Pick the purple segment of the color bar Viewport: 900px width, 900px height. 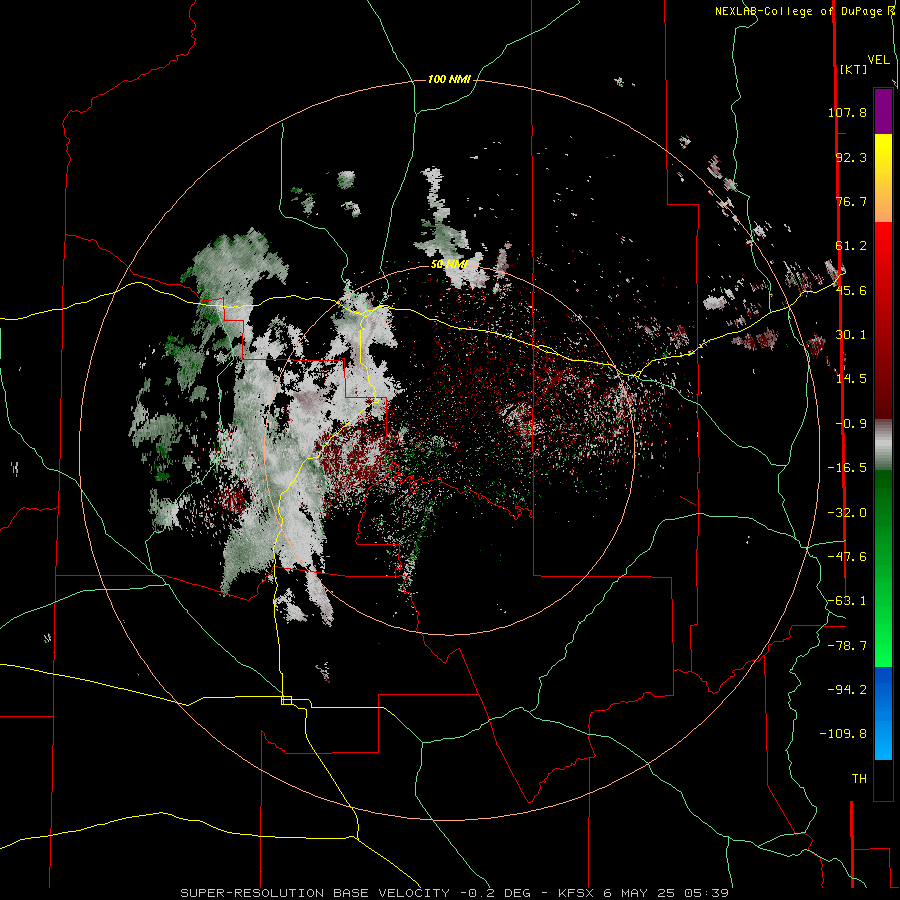coord(883,112)
